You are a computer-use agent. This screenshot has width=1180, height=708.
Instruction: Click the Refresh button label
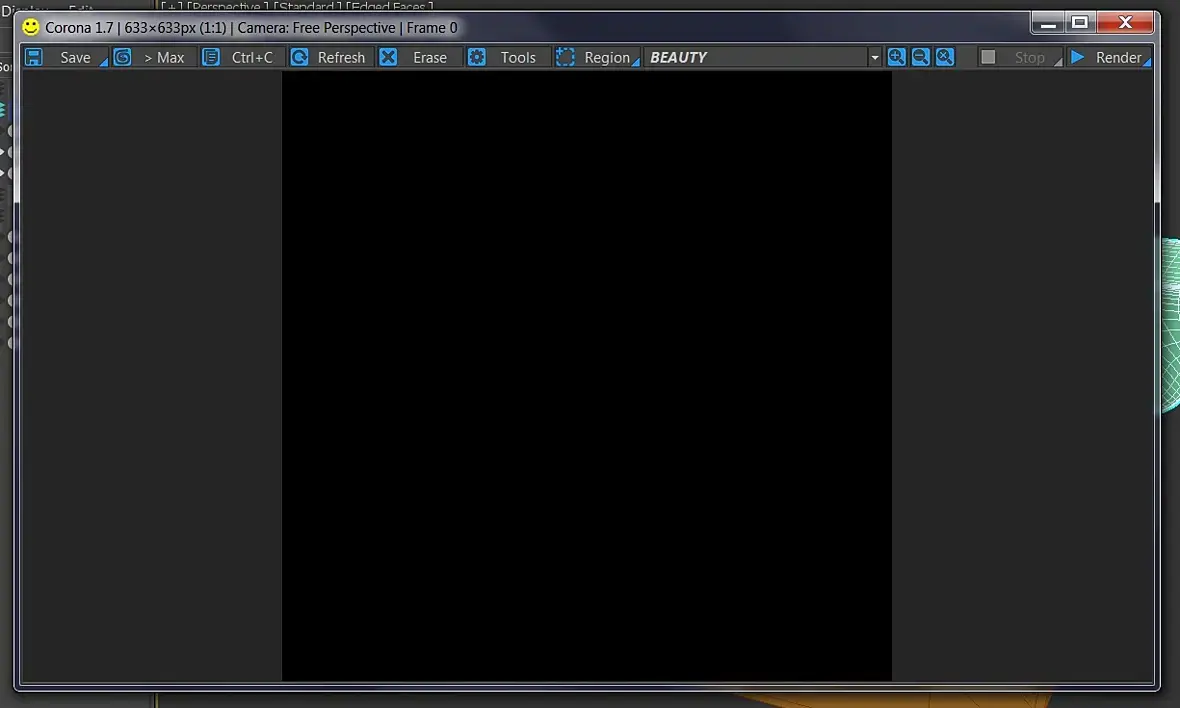pos(341,58)
